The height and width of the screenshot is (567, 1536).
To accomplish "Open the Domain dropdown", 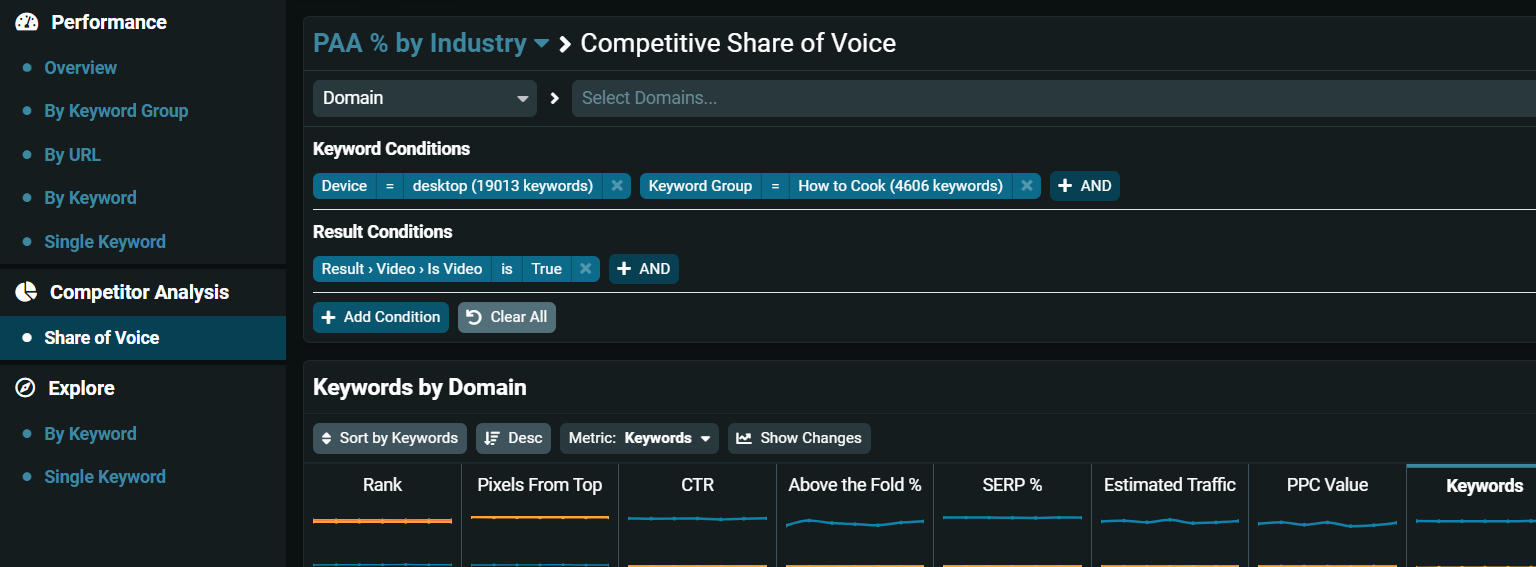I will 425,98.
